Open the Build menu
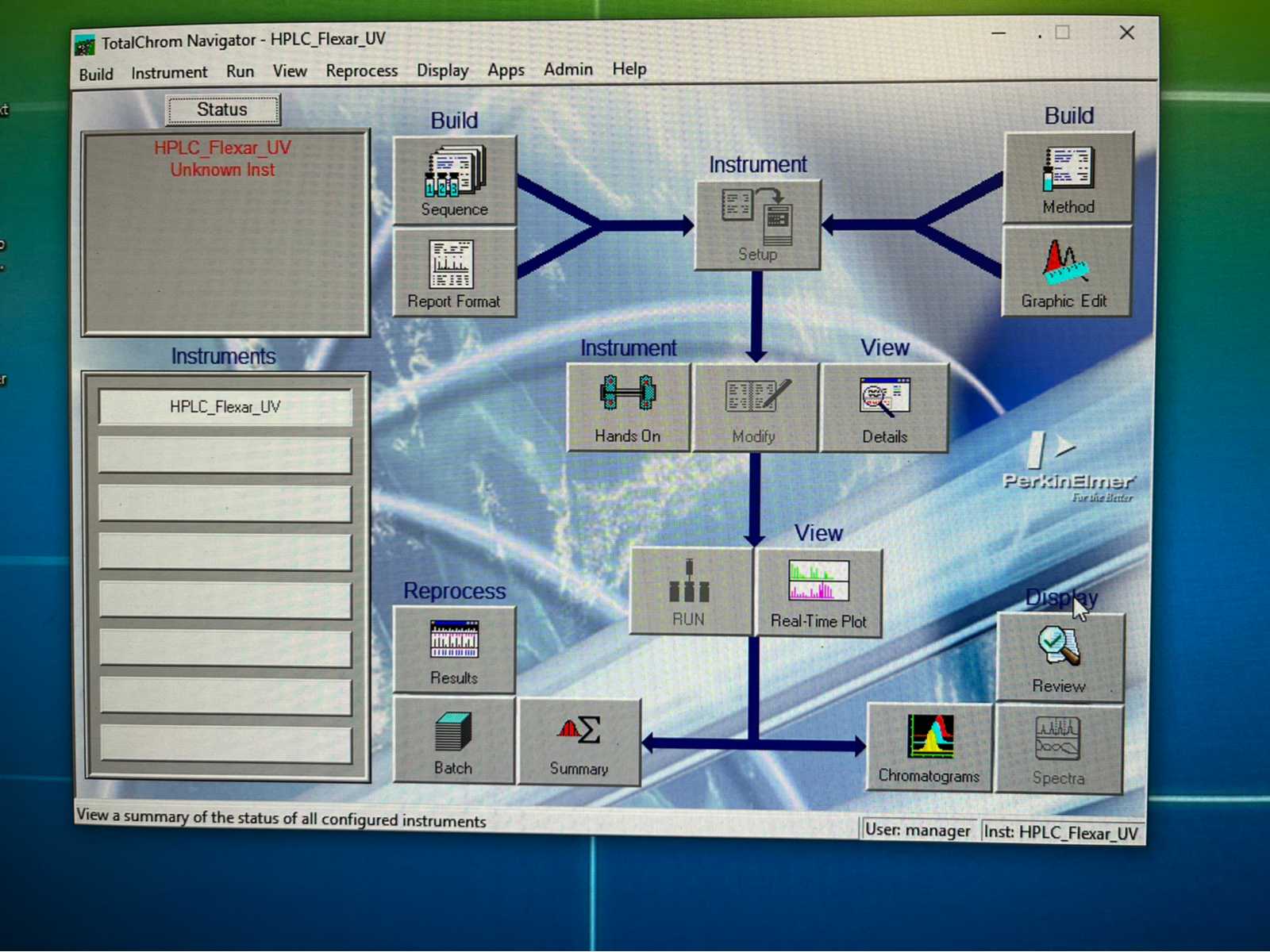The height and width of the screenshot is (952, 1270). coord(96,74)
